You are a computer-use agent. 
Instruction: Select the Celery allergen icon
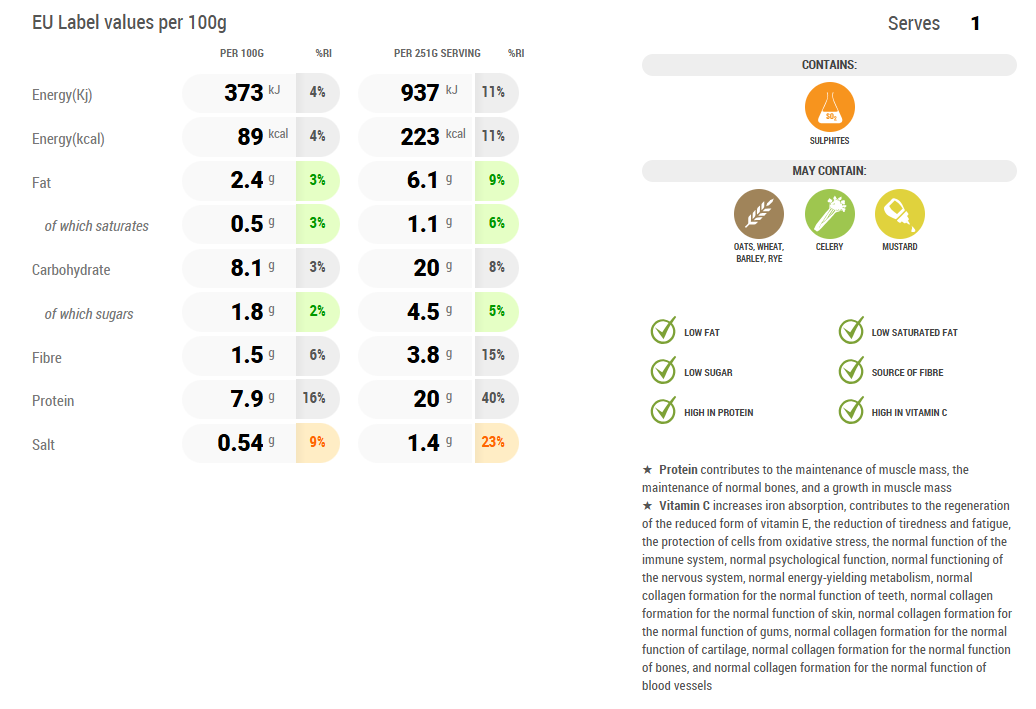pyautogui.click(x=829, y=213)
